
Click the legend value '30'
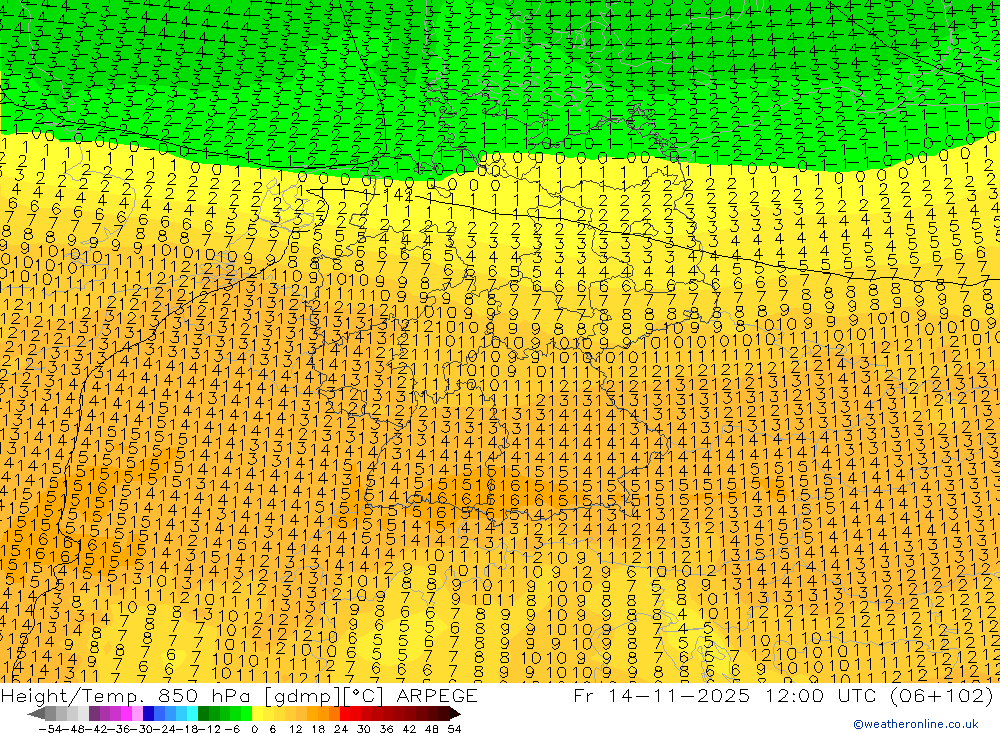tap(364, 729)
